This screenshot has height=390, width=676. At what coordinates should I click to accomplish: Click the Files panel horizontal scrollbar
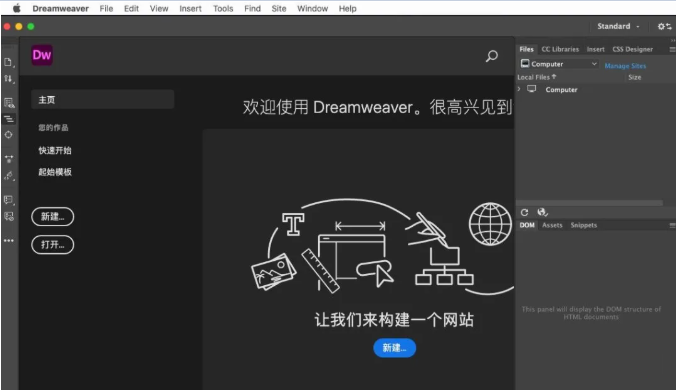[589, 203]
